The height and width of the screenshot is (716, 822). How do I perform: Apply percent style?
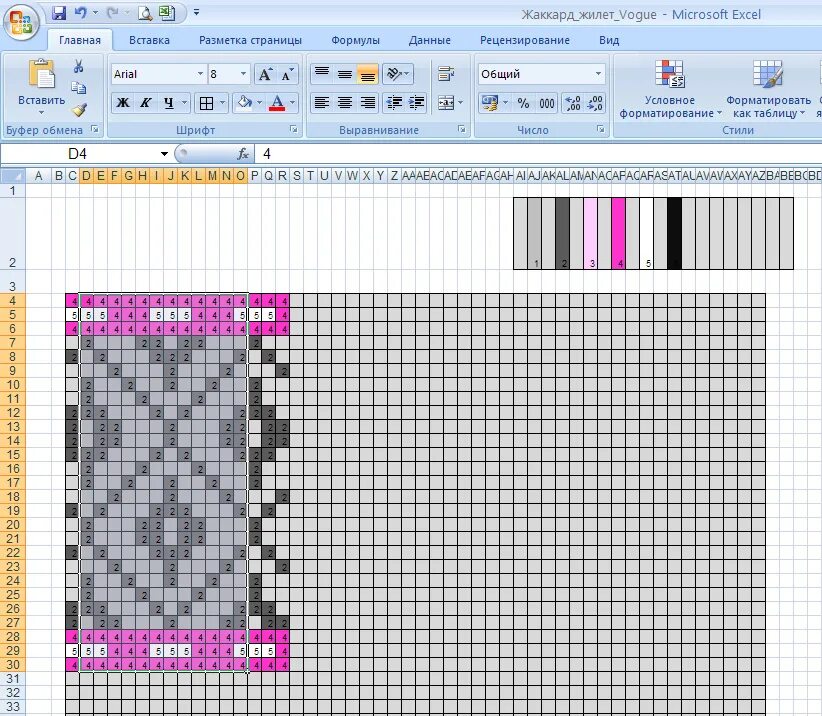pyautogui.click(x=523, y=103)
